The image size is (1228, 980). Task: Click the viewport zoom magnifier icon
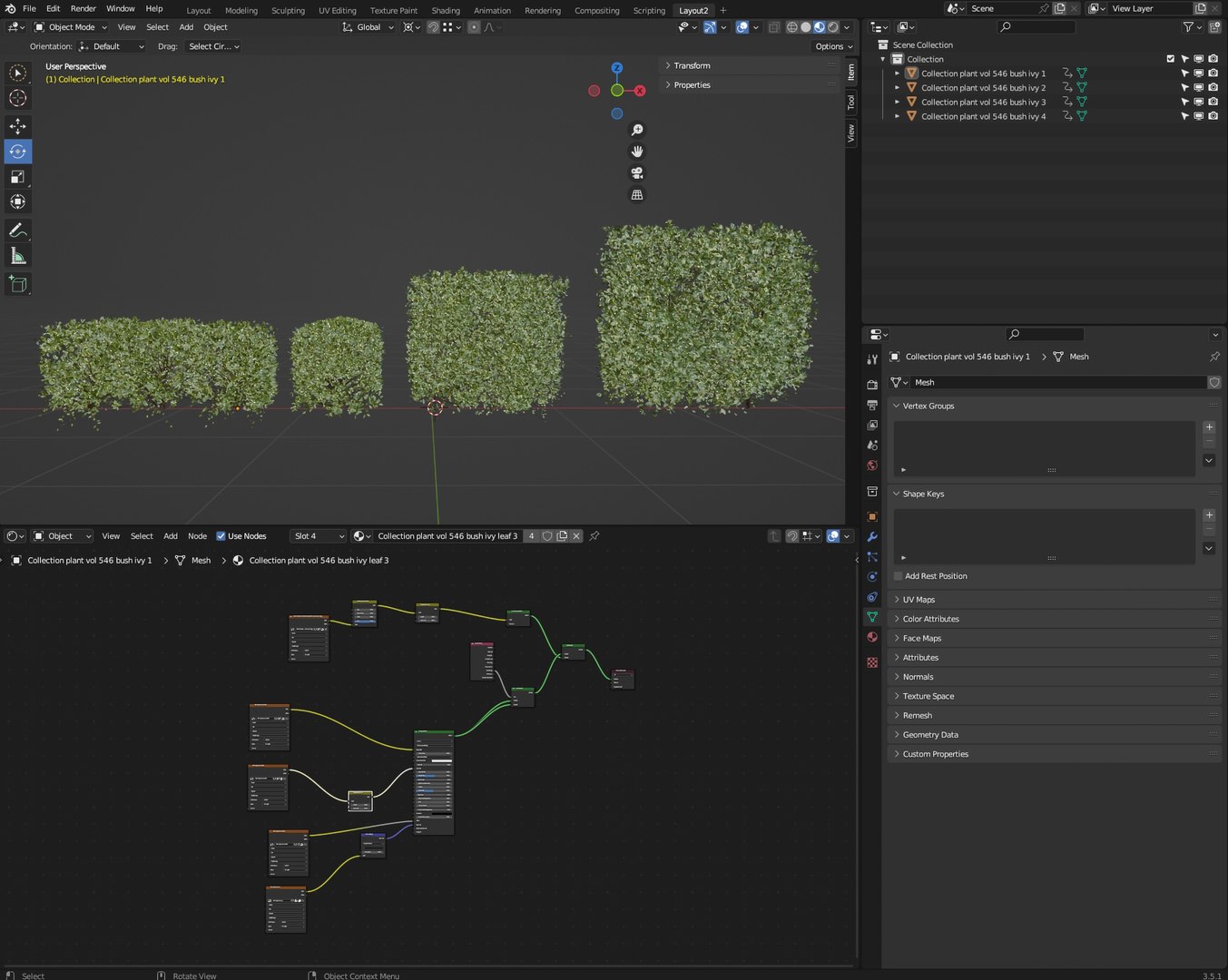point(637,130)
